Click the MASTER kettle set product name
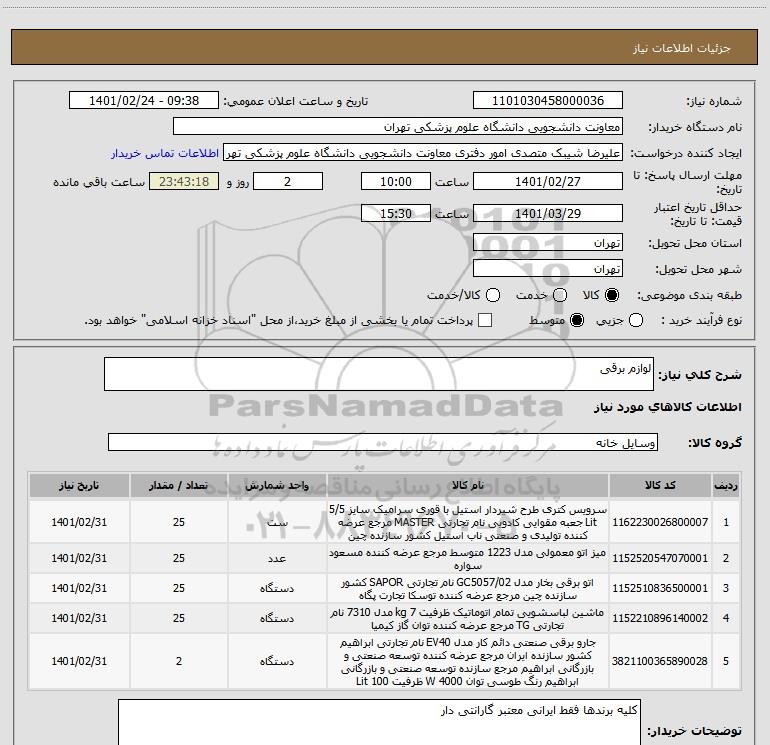The height and width of the screenshot is (745, 770). tap(468, 522)
